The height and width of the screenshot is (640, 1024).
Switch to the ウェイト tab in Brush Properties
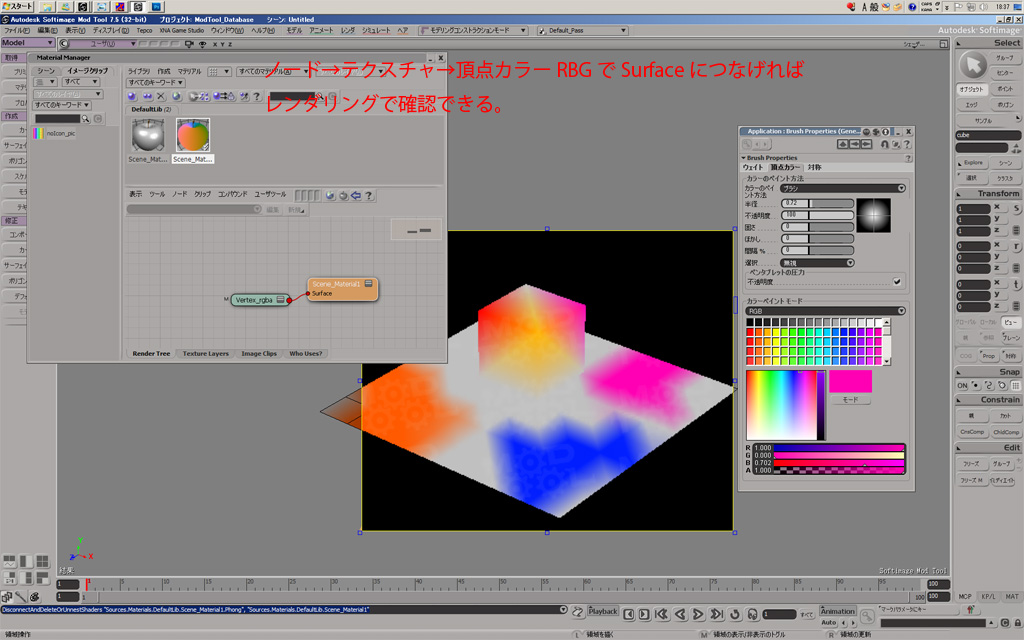(752, 167)
